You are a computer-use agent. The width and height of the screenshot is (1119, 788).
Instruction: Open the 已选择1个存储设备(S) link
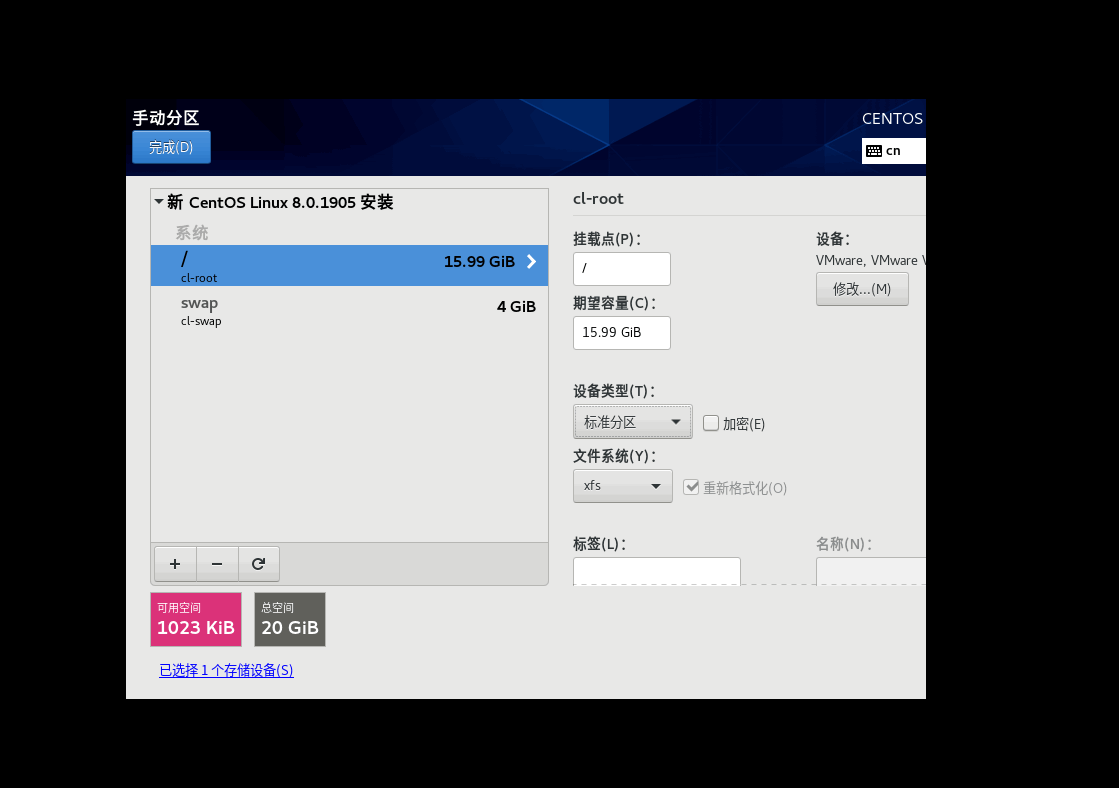pyautogui.click(x=226, y=670)
